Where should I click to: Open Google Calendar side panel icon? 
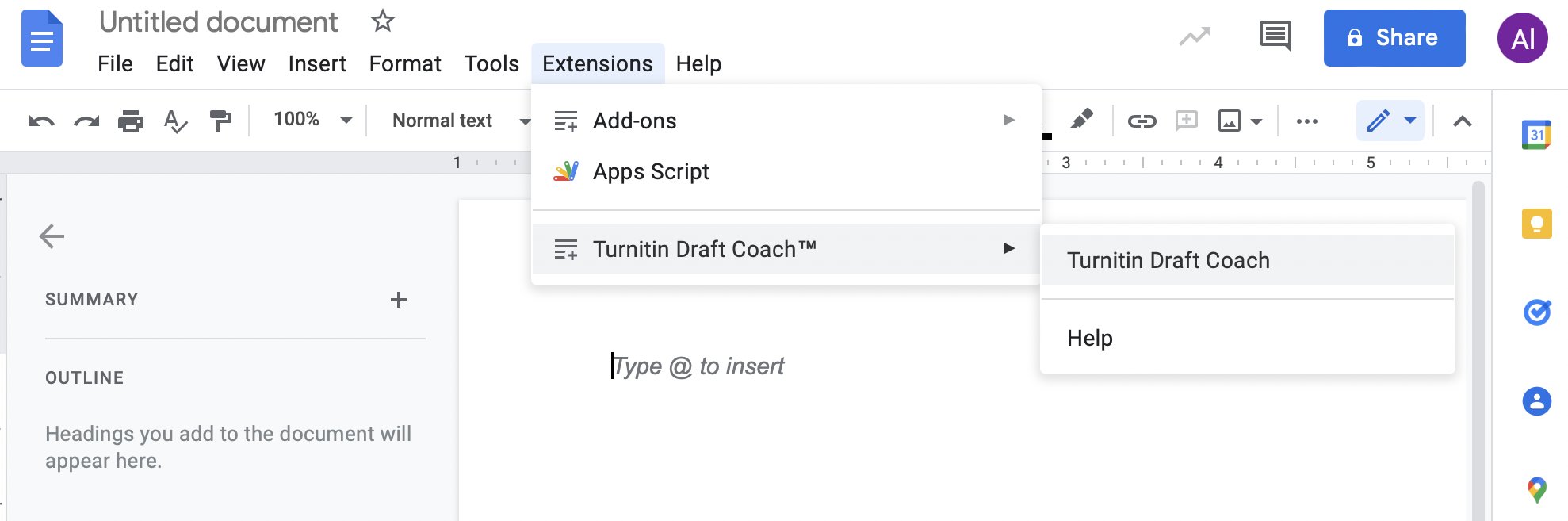(x=1536, y=135)
